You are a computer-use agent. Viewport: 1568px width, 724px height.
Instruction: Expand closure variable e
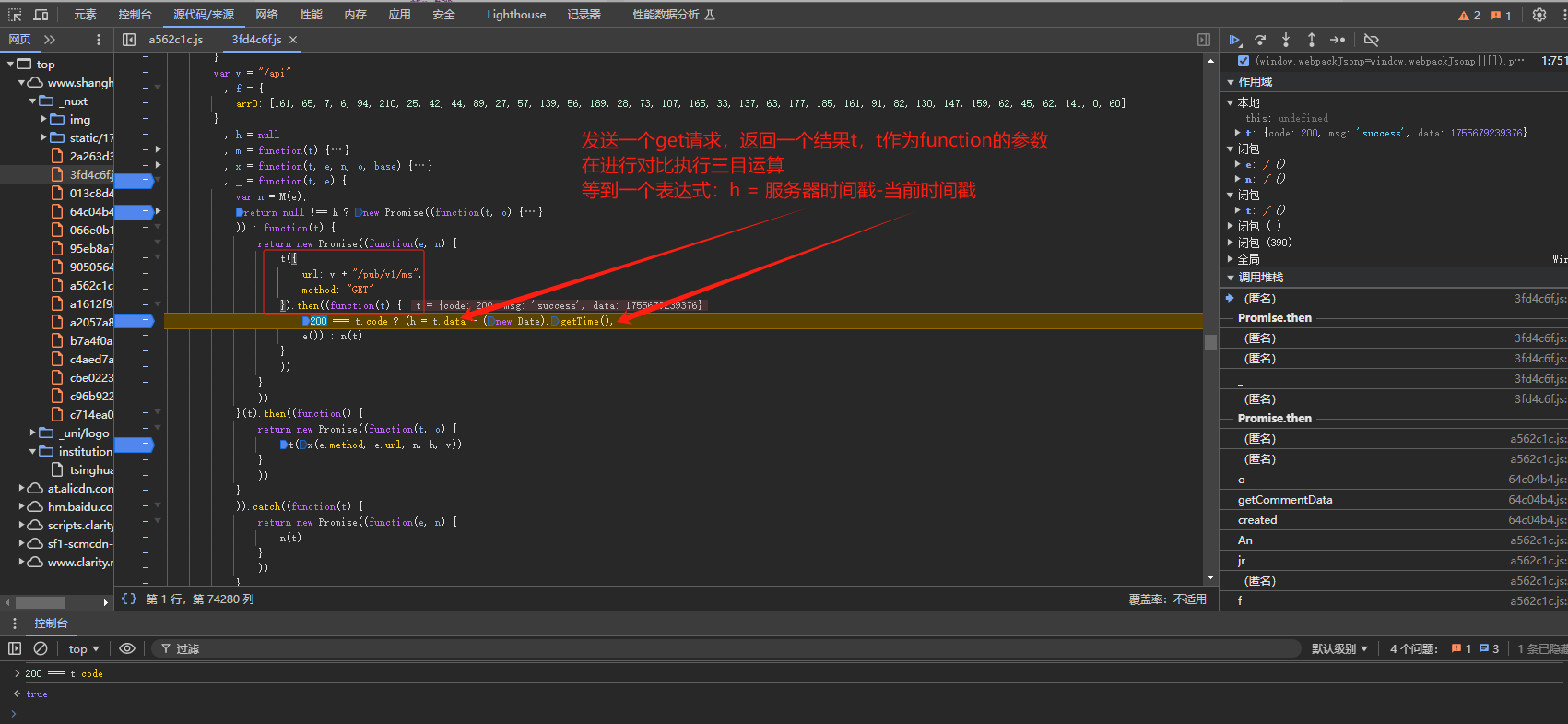pos(1238,164)
